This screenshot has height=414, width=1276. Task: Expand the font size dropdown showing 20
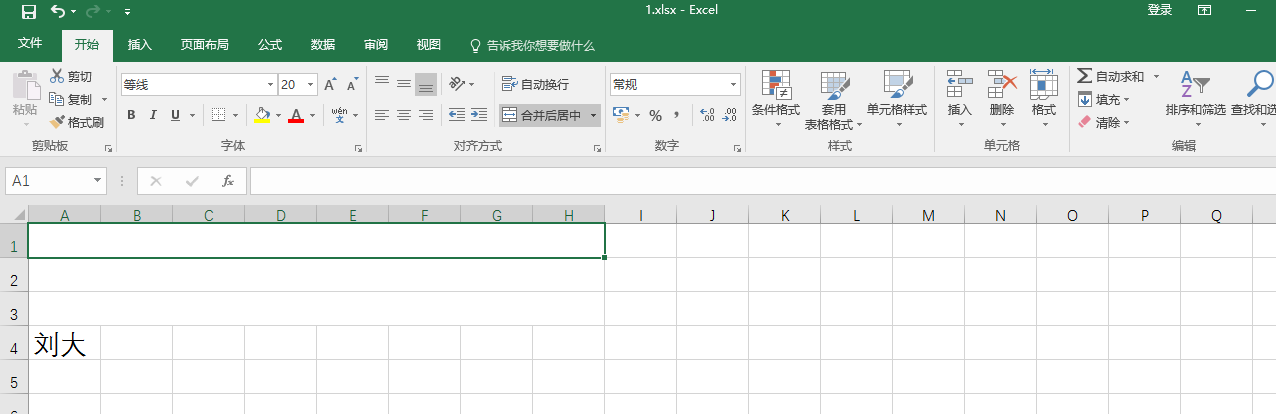click(x=311, y=85)
